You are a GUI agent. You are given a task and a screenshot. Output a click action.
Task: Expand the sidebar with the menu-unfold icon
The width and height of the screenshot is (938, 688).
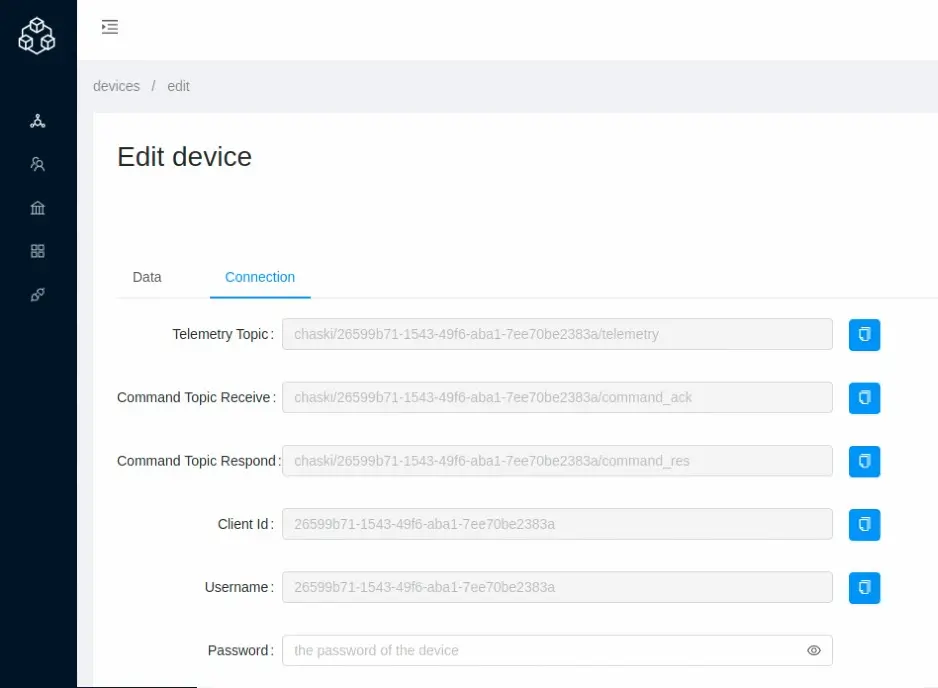[110, 27]
